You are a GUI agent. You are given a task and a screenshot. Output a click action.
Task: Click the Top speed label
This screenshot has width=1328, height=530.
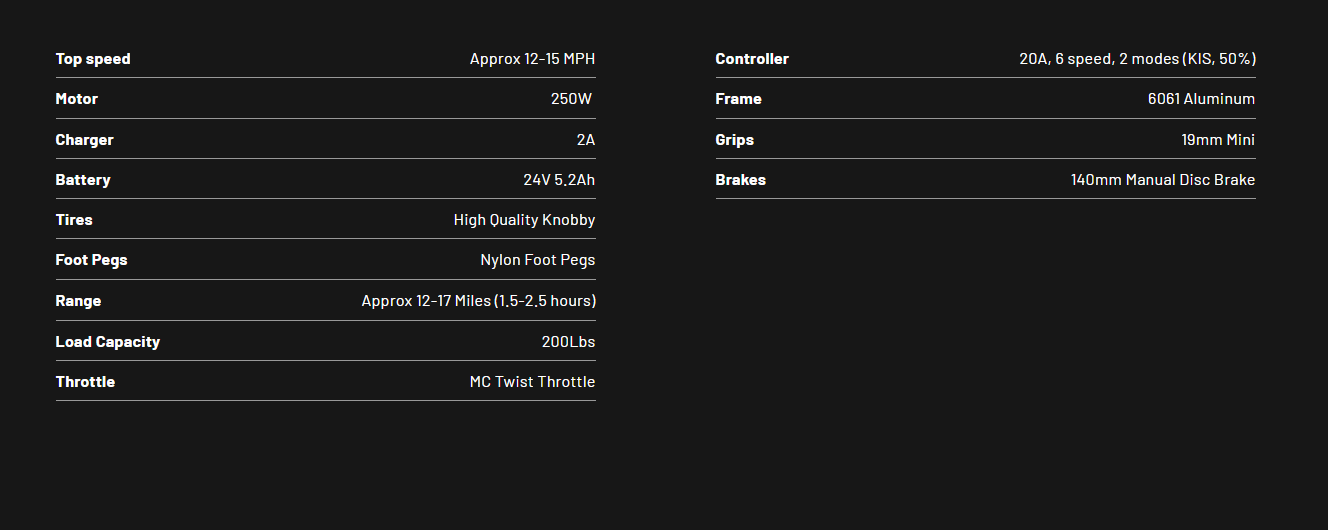93,59
